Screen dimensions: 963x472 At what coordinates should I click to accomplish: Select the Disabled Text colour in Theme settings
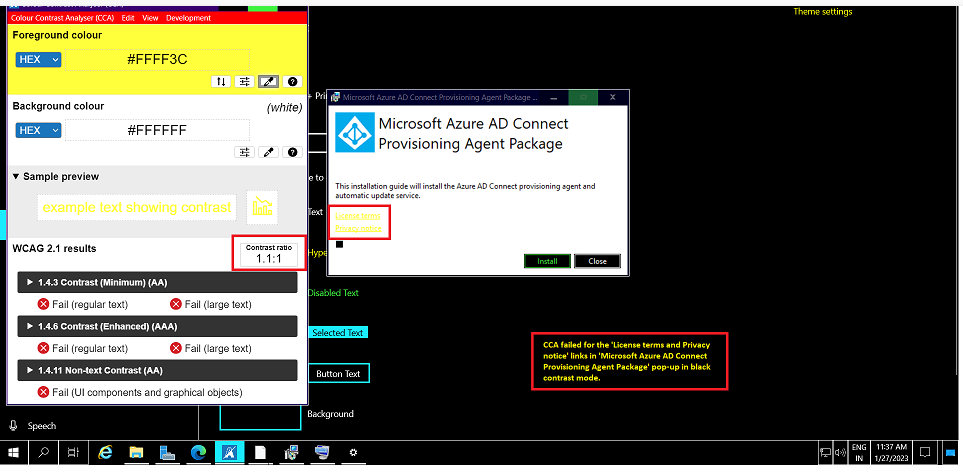[x=333, y=293]
